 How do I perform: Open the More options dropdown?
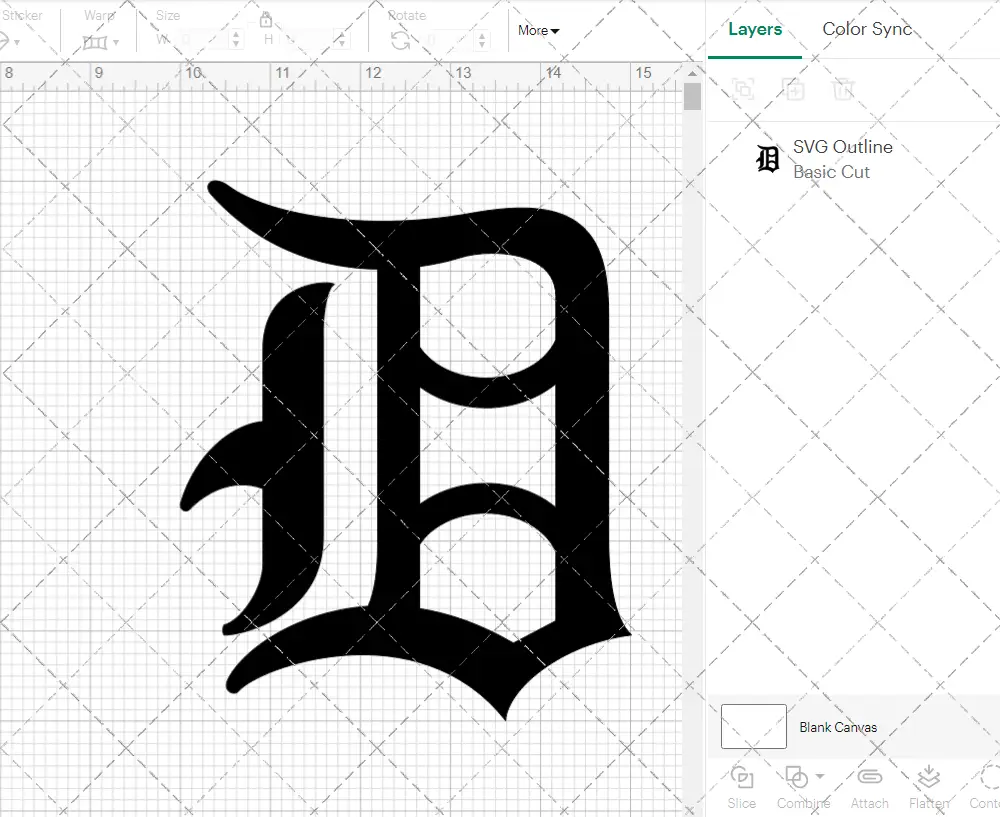tap(538, 31)
